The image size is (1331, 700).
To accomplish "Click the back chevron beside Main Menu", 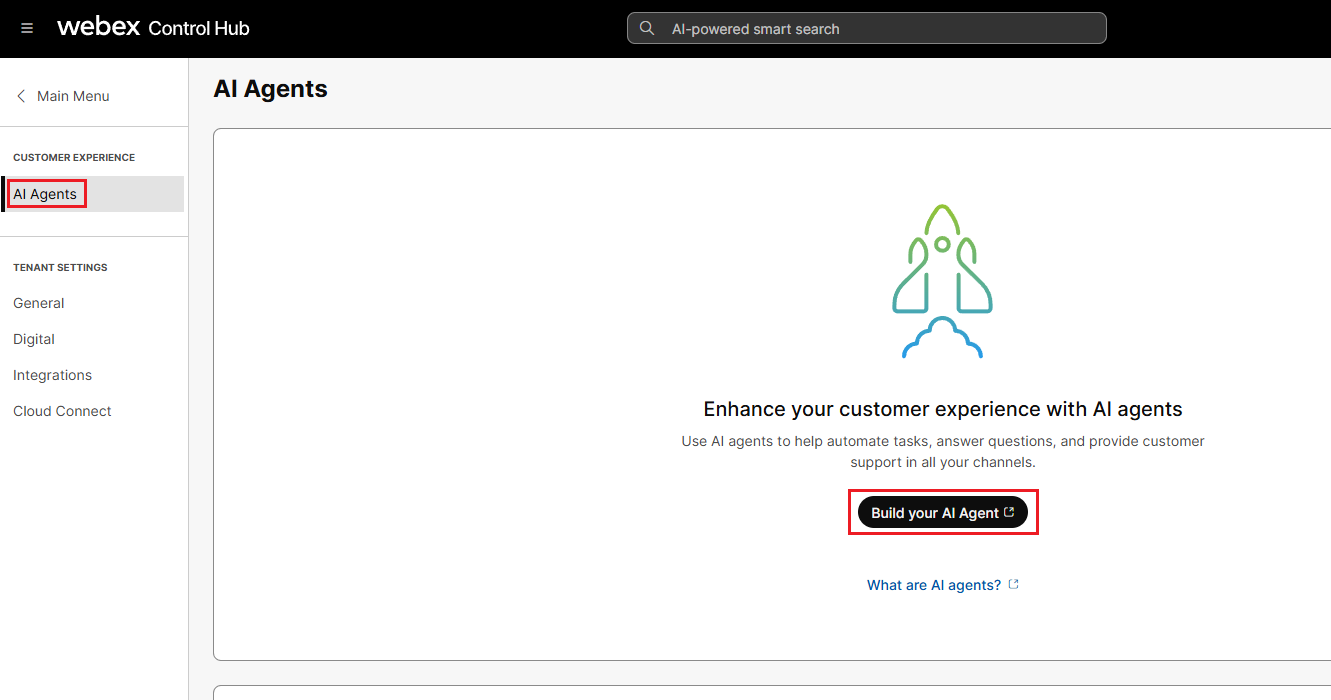I will tap(21, 96).
